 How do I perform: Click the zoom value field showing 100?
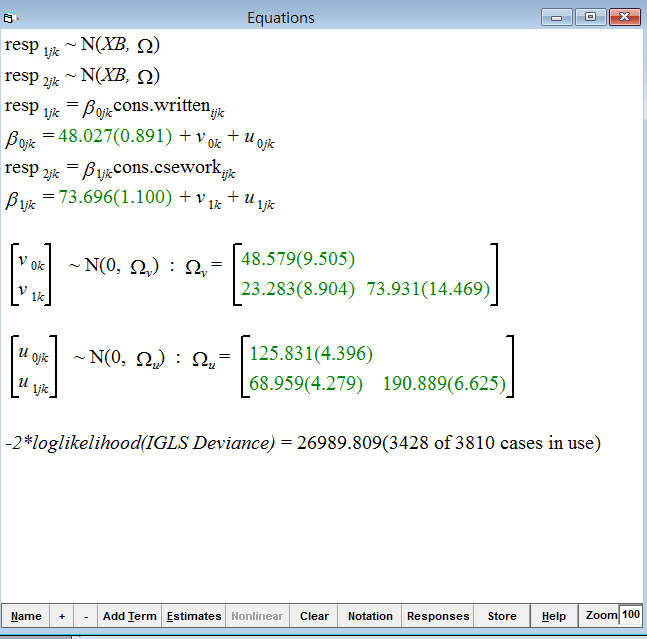pos(630,616)
